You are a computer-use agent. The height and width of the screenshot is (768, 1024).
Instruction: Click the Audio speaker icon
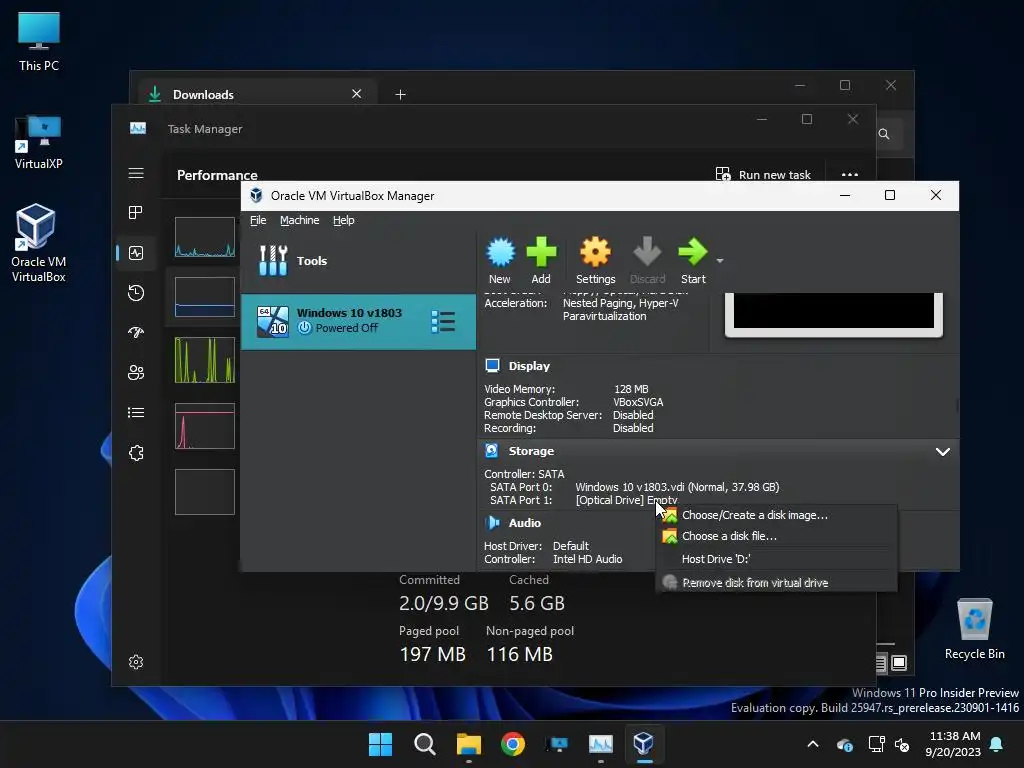click(492, 522)
